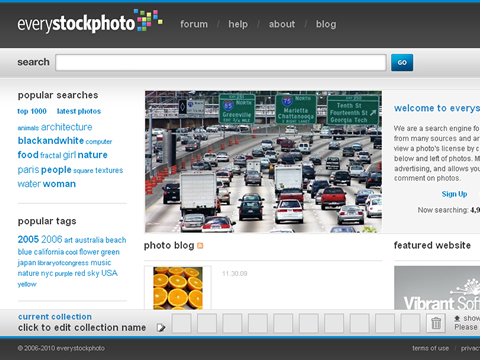The height and width of the screenshot is (360, 480).
Task: Open the california popular tag
Action: [49, 252]
